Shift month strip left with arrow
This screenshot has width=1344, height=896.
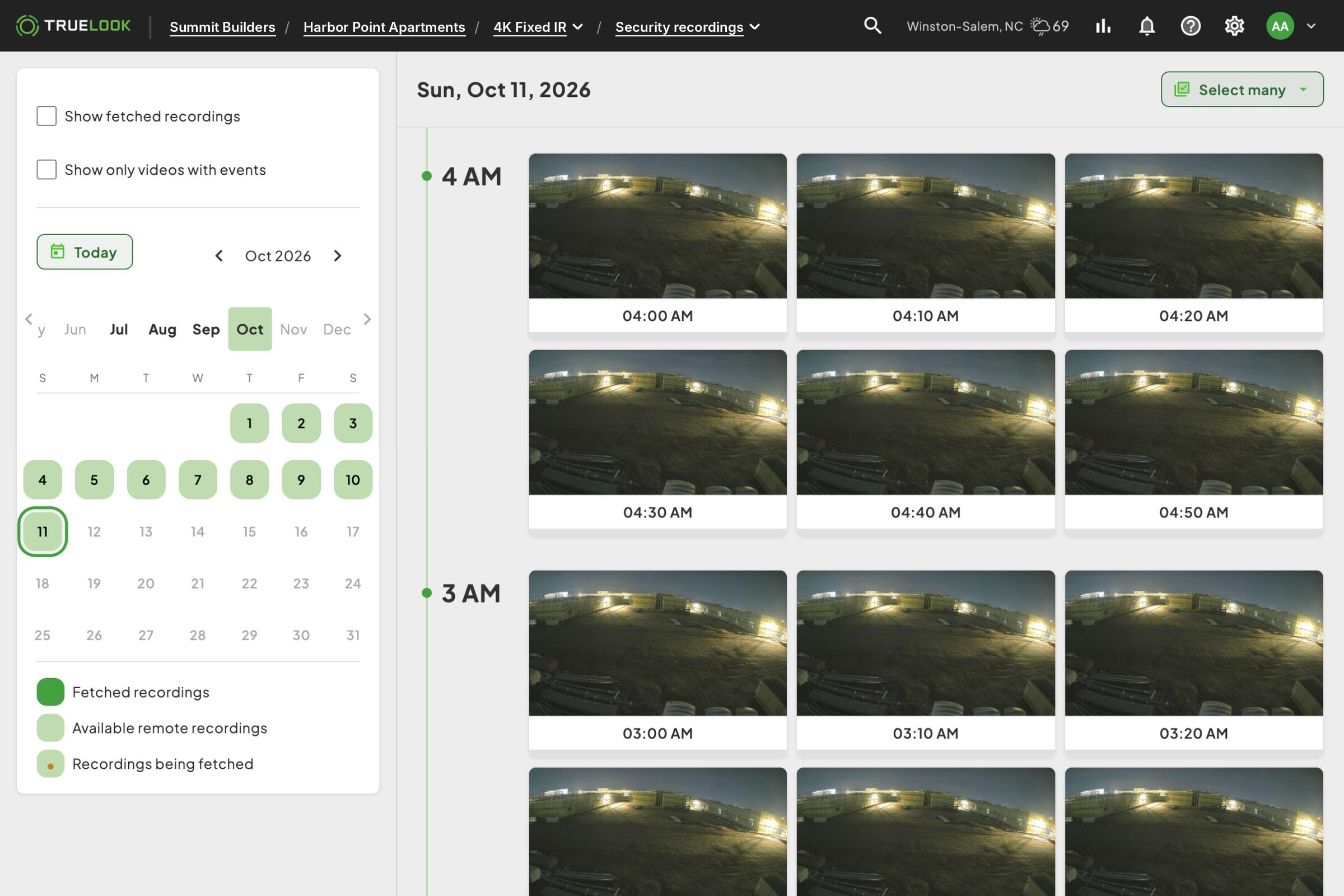click(29, 319)
